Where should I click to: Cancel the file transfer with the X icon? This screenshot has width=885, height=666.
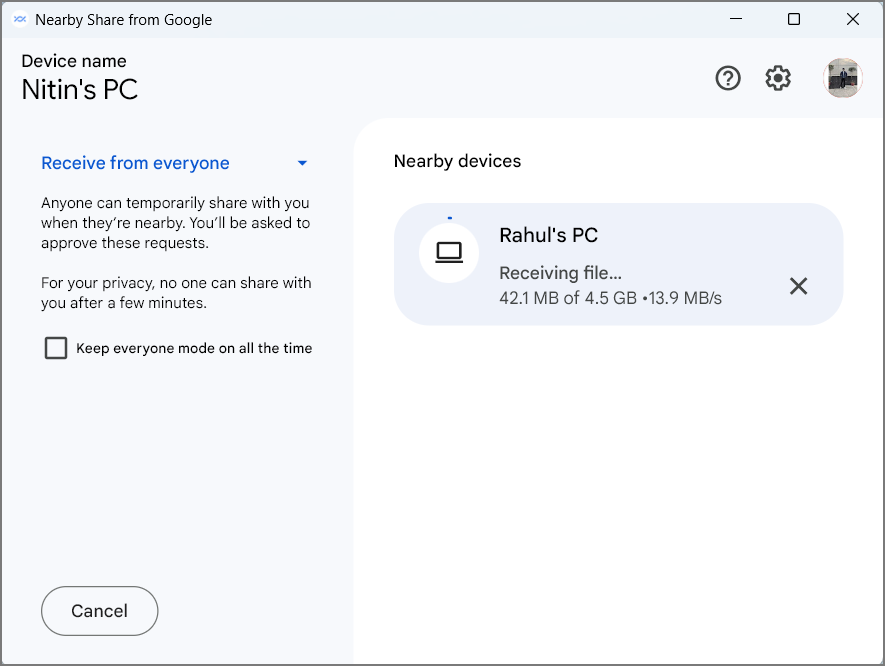798,286
